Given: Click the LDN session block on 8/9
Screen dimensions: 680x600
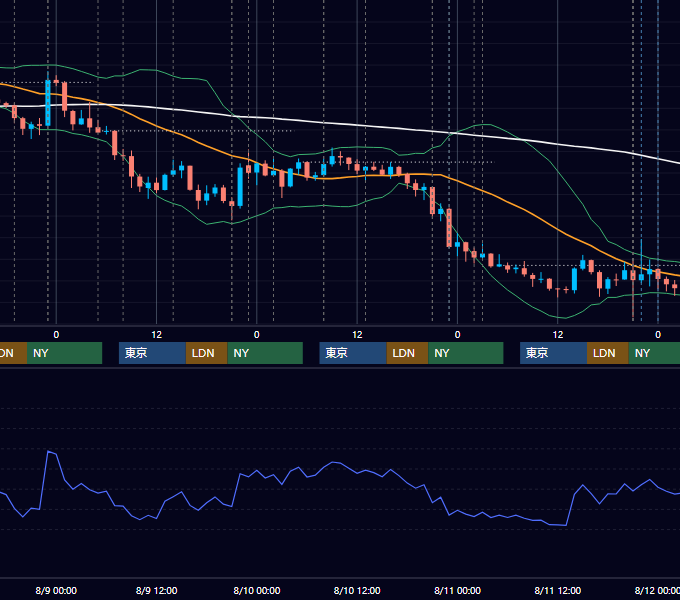Looking at the screenshot, I should pyautogui.click(x=206, y=353).
